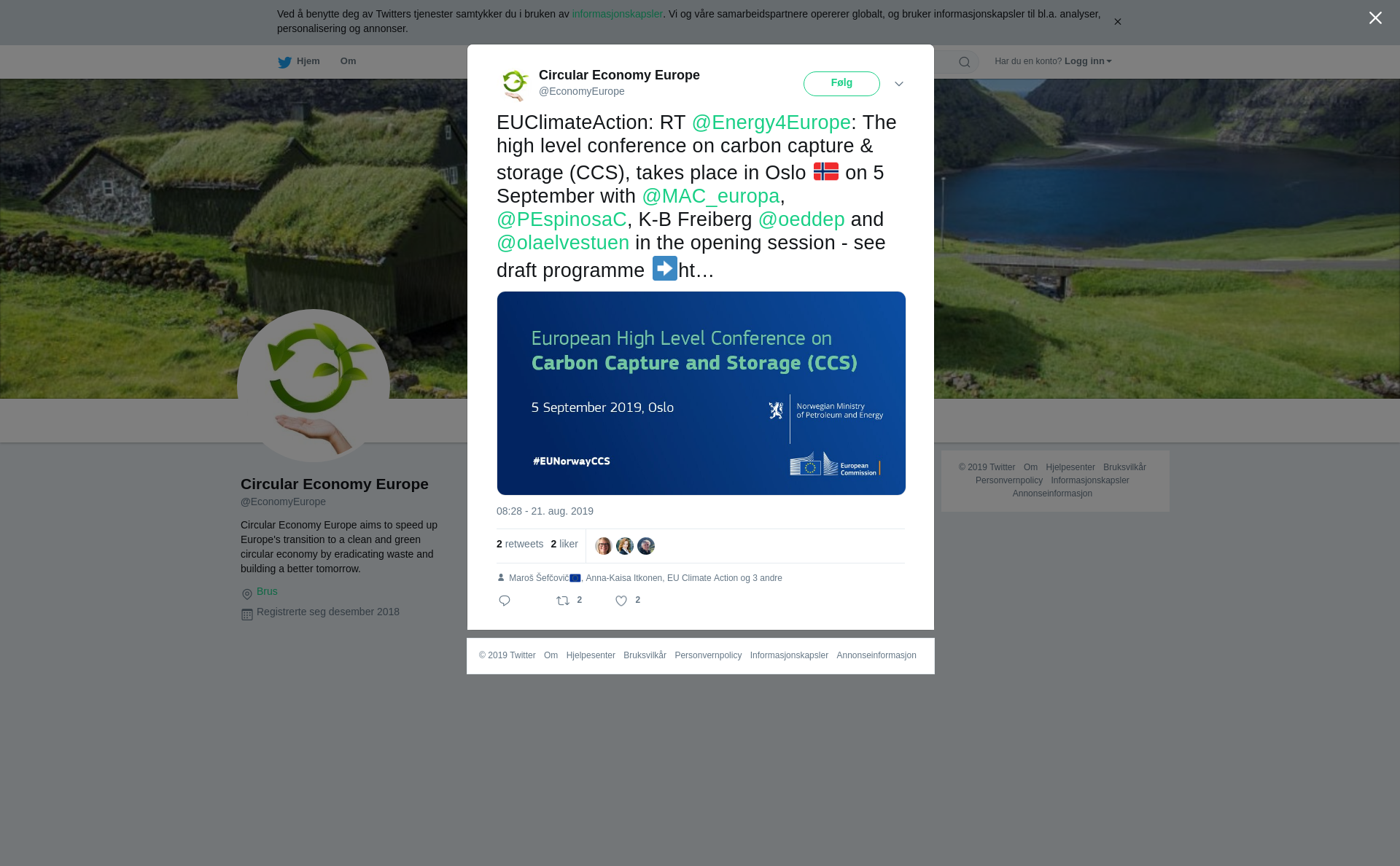Open Circular Economy Europe tweet avatar

click(x=515, y=84)
